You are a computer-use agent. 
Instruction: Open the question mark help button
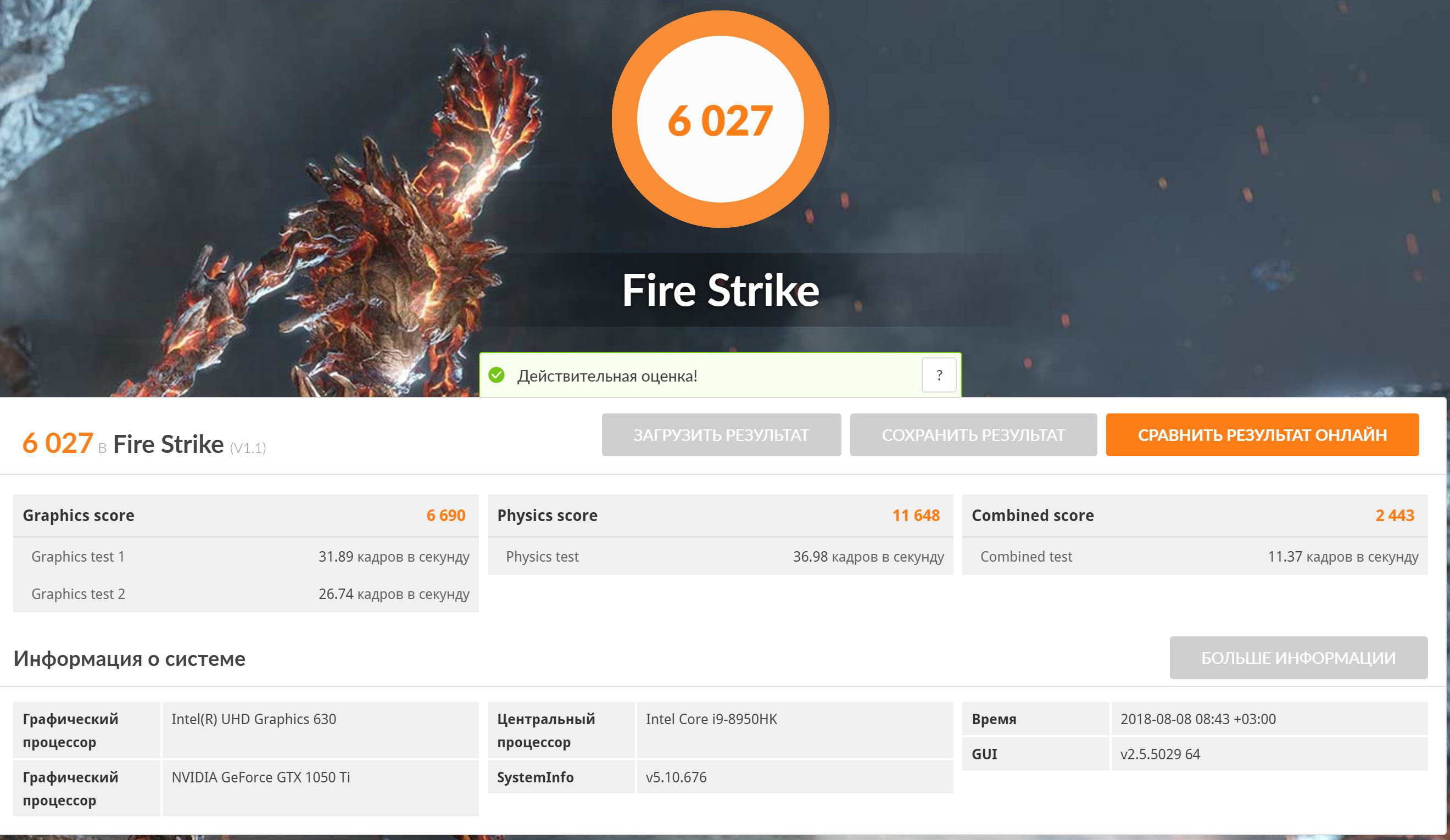[939, 375]
